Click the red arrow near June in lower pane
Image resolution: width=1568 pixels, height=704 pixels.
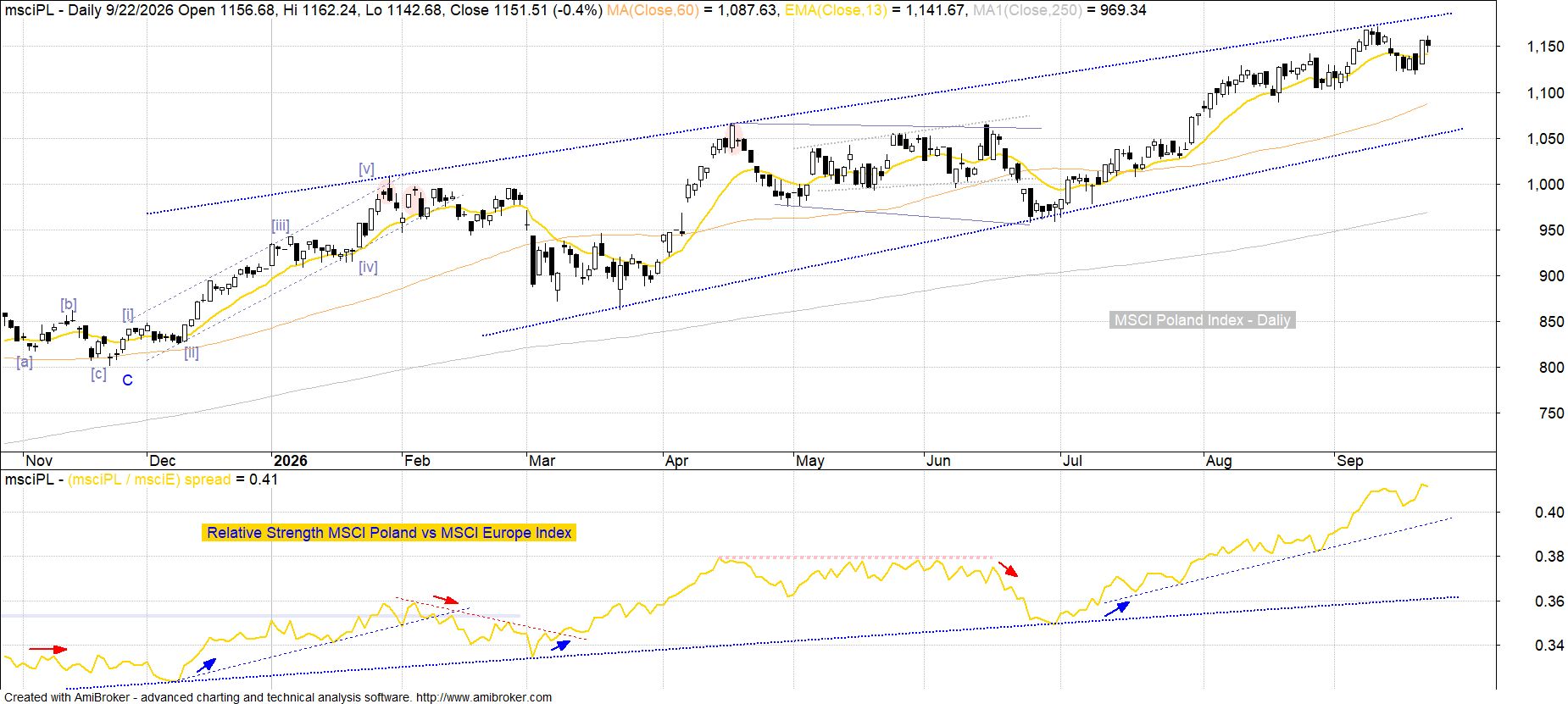[x=1008, y=568]
